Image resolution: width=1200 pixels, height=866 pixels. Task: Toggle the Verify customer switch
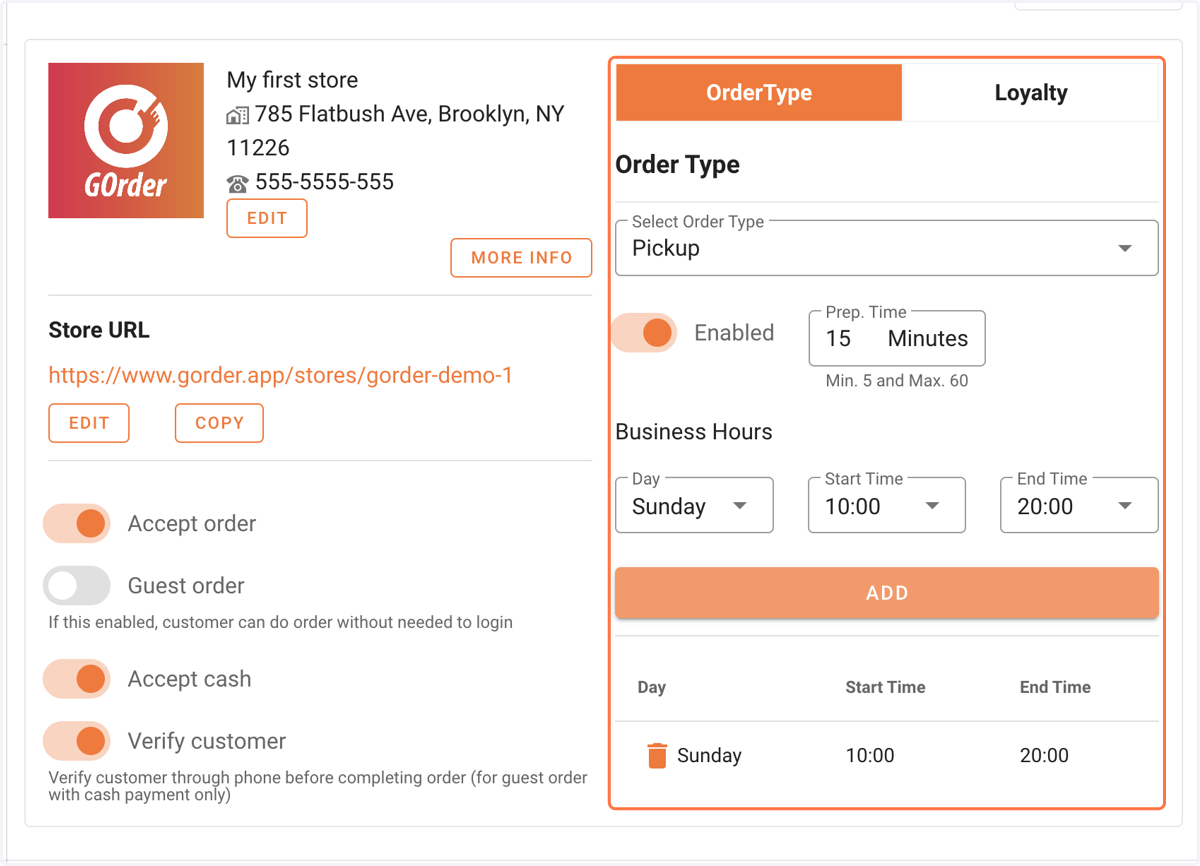click(77, 741)
